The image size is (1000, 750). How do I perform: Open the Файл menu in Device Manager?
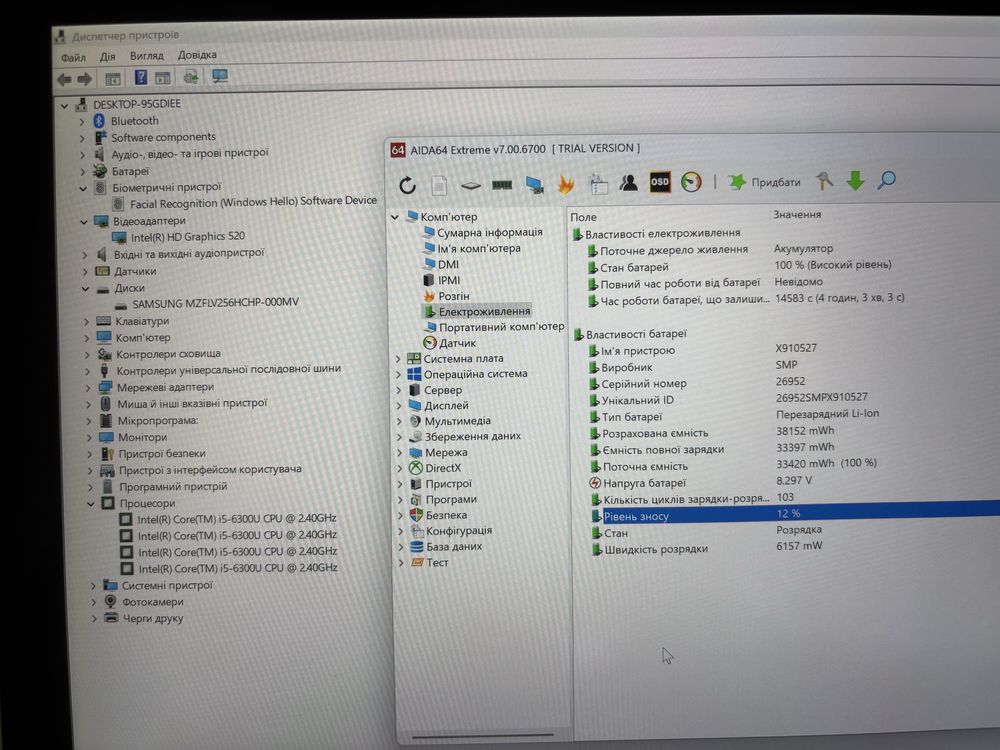[x=73, y=57]
